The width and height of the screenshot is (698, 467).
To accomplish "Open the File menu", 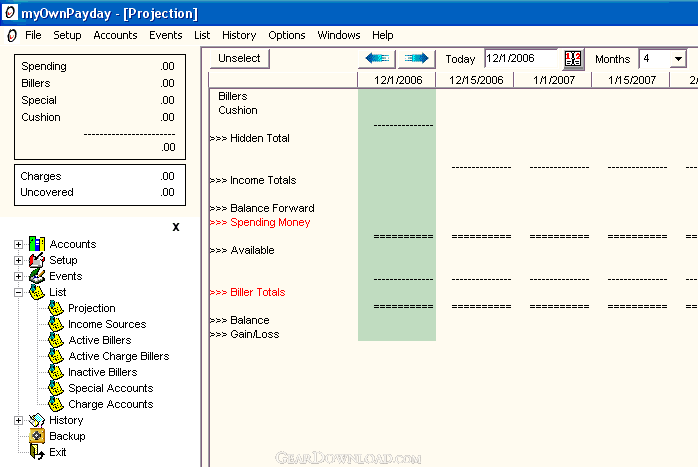I will click(33, 35).
